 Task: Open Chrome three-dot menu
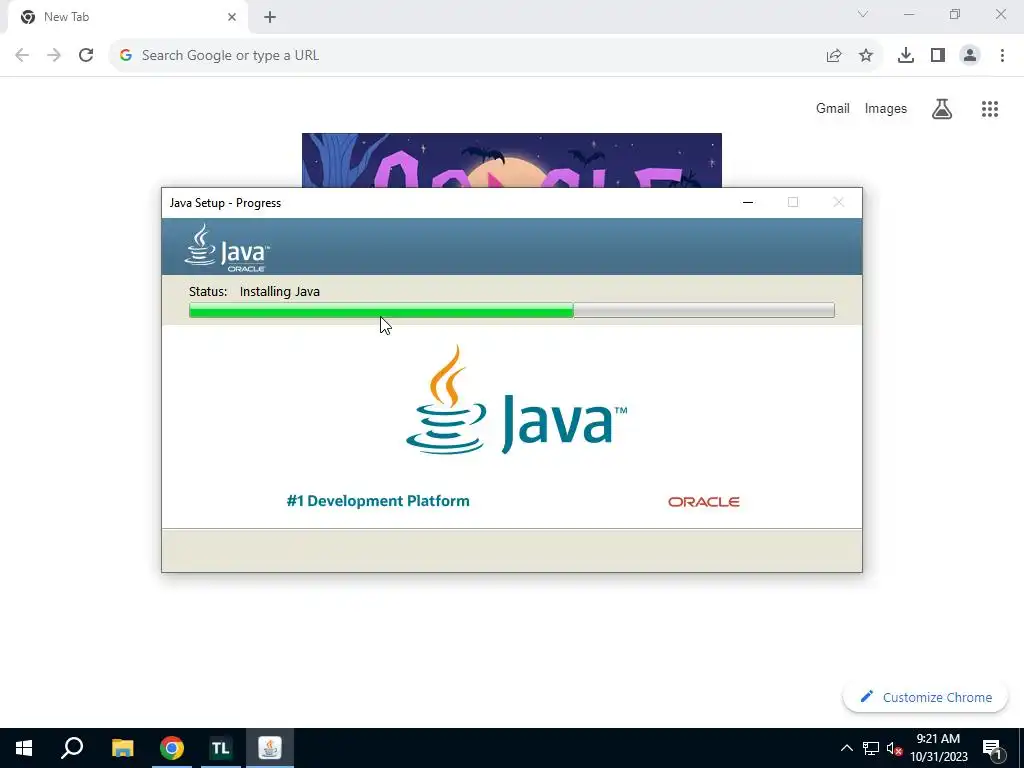[1002, 56]
